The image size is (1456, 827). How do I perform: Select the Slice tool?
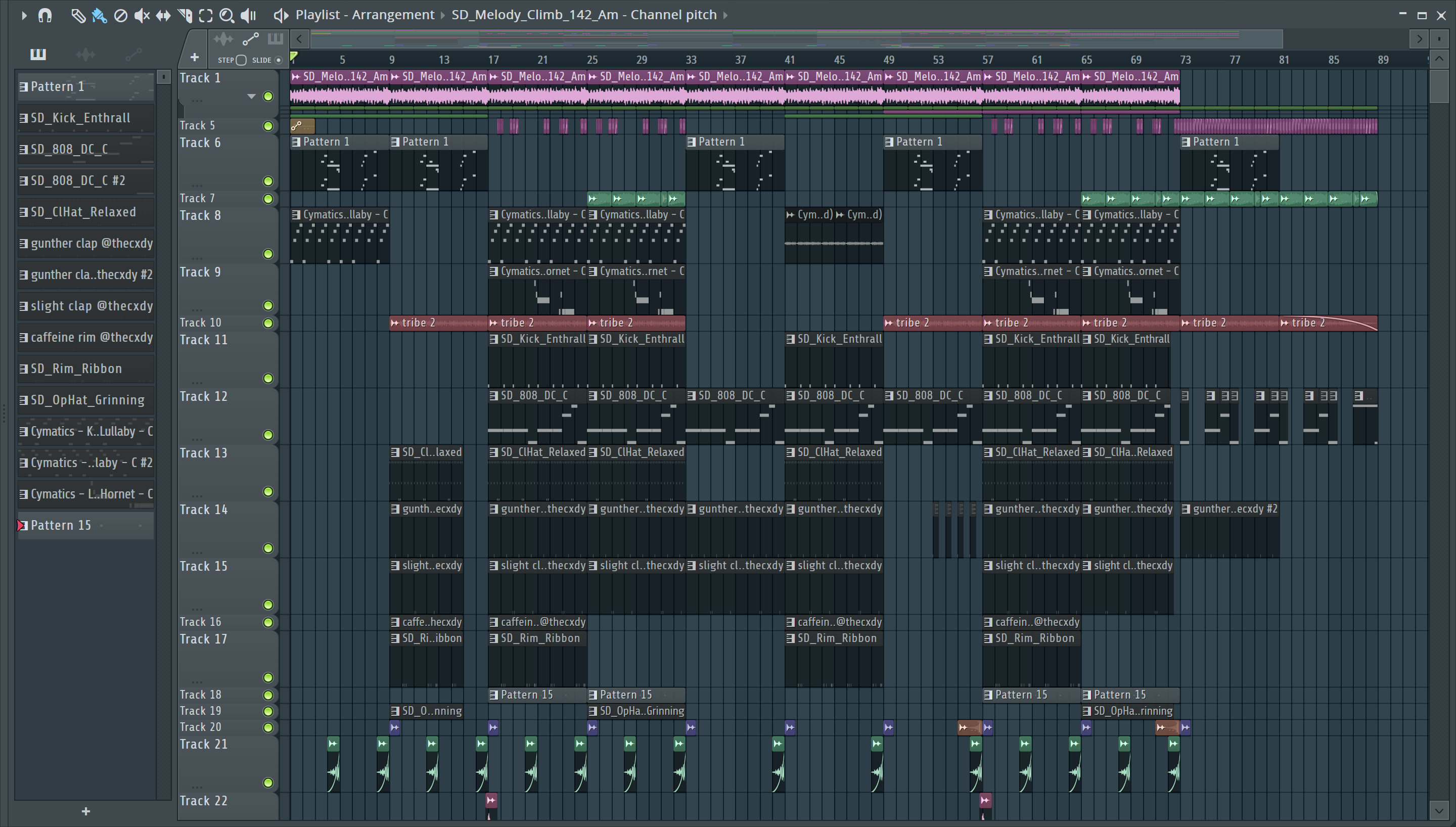[x=185, y=15]
